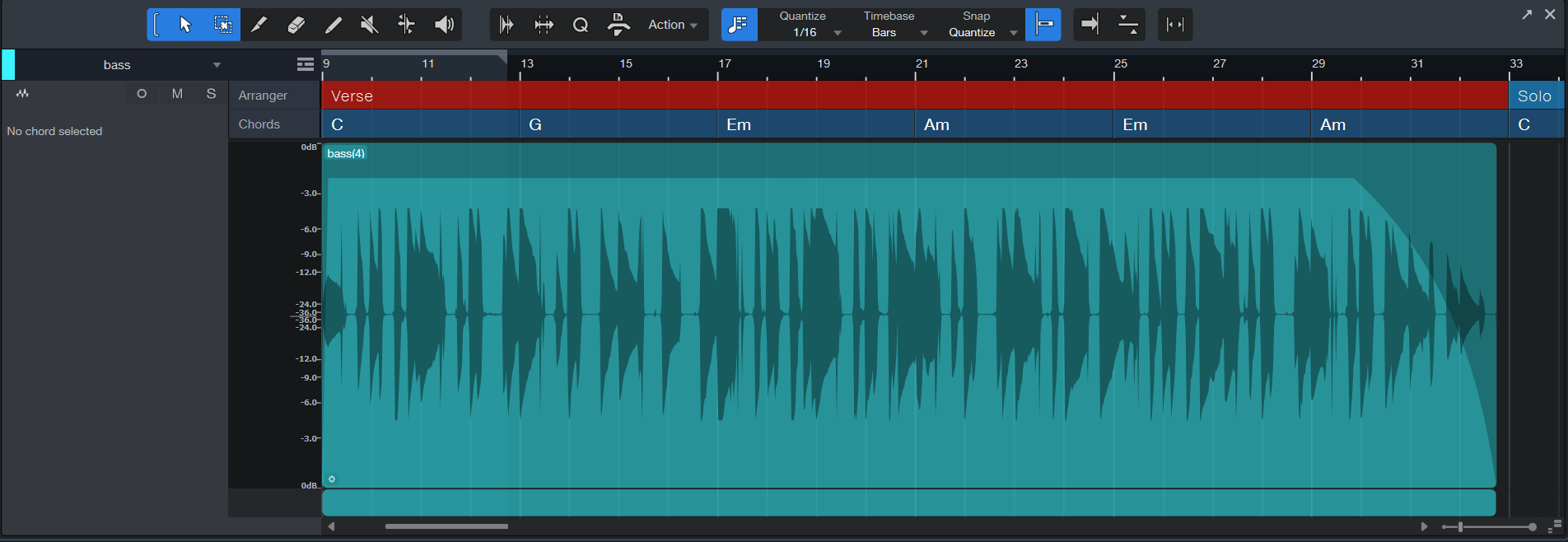Open the Audio Bend panel
This screenshot has width=1568, height=542.
[x=506, y=25]
